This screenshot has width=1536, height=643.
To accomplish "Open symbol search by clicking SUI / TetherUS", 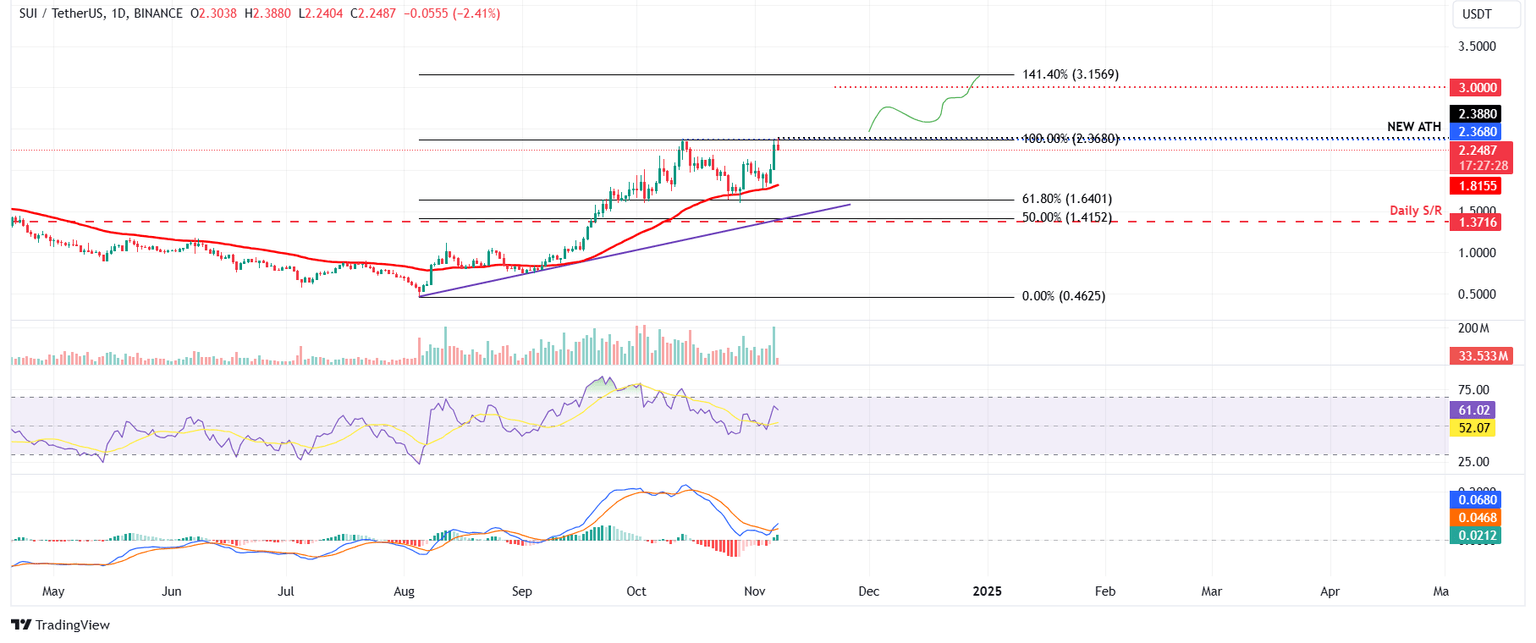I will (x=60, y=14).
